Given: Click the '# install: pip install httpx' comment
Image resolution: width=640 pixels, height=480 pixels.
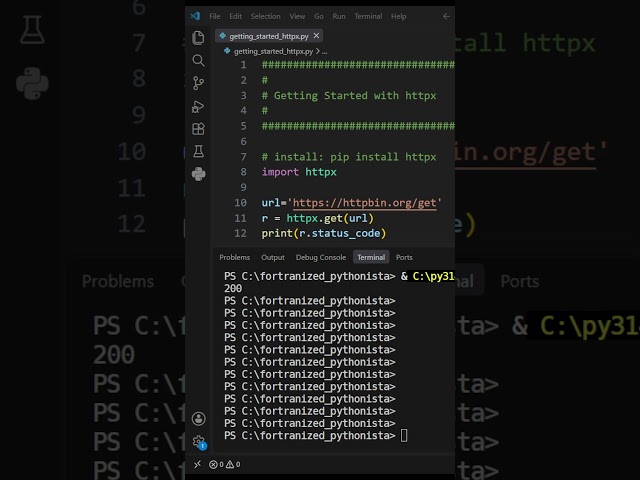Looking at the screenshot, I should (x=349, y=157).
